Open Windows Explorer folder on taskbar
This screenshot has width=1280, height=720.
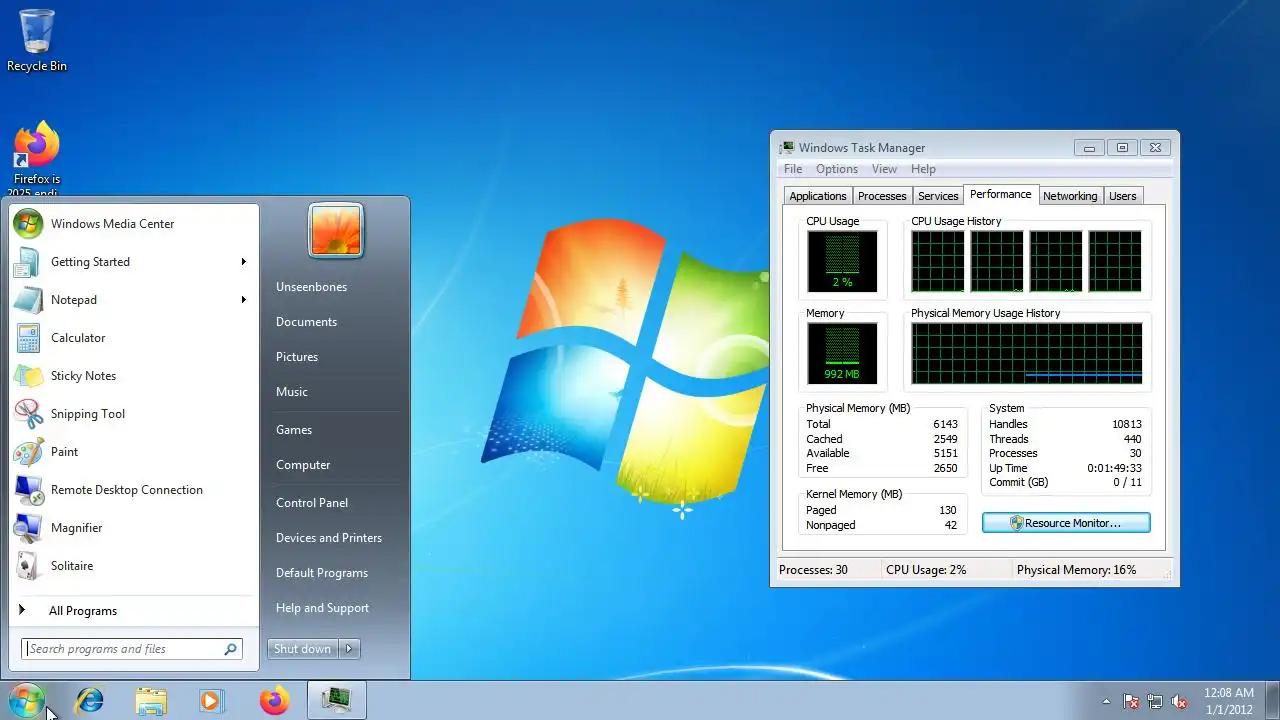[x=151, y=701]
